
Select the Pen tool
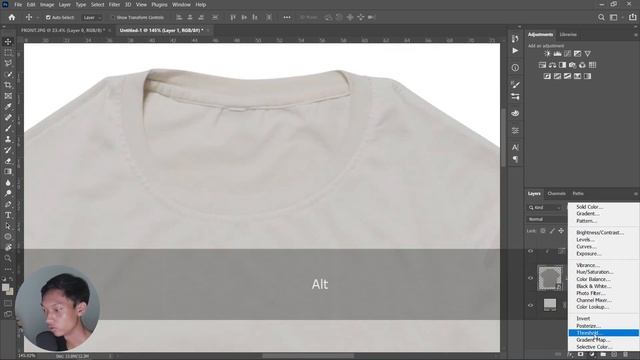(x=8, y=204)
